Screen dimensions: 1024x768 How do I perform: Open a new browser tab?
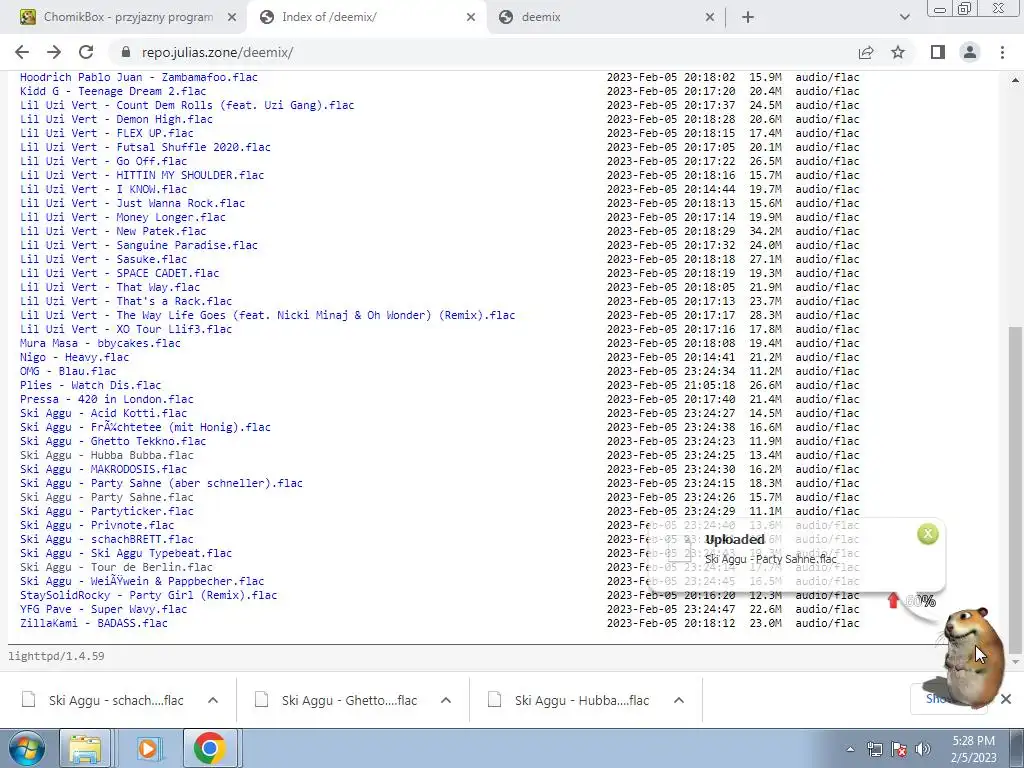[748, 17]
